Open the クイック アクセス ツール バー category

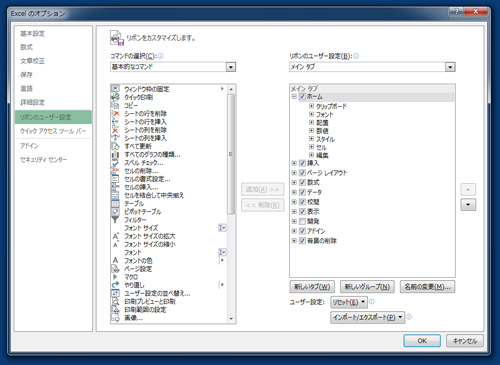[x=53, y=131]
